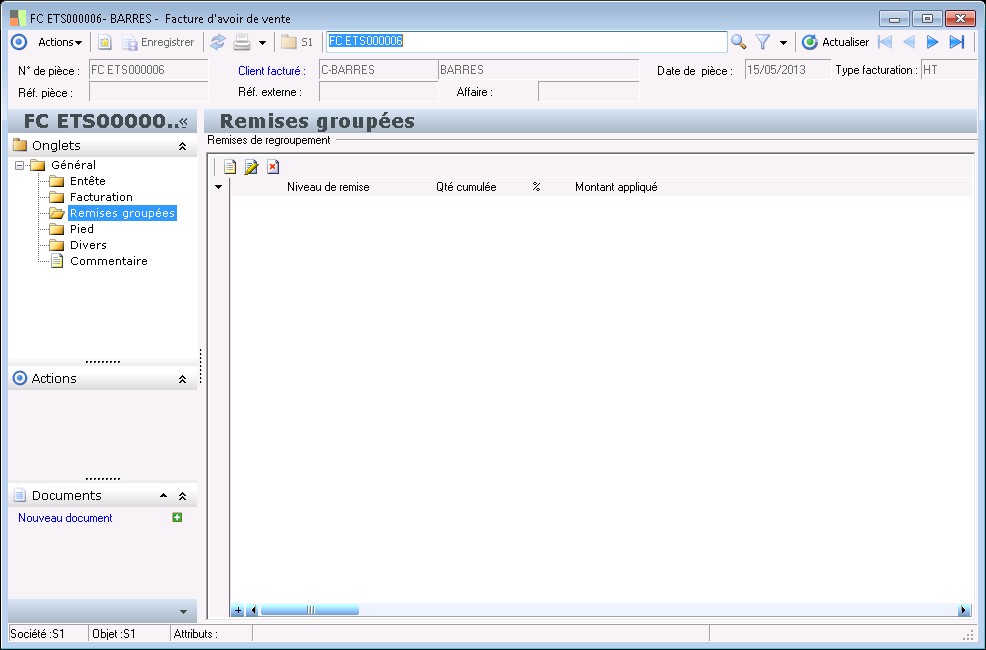Collapse the Onglets section
986x650 pixels.
[182, 146]
